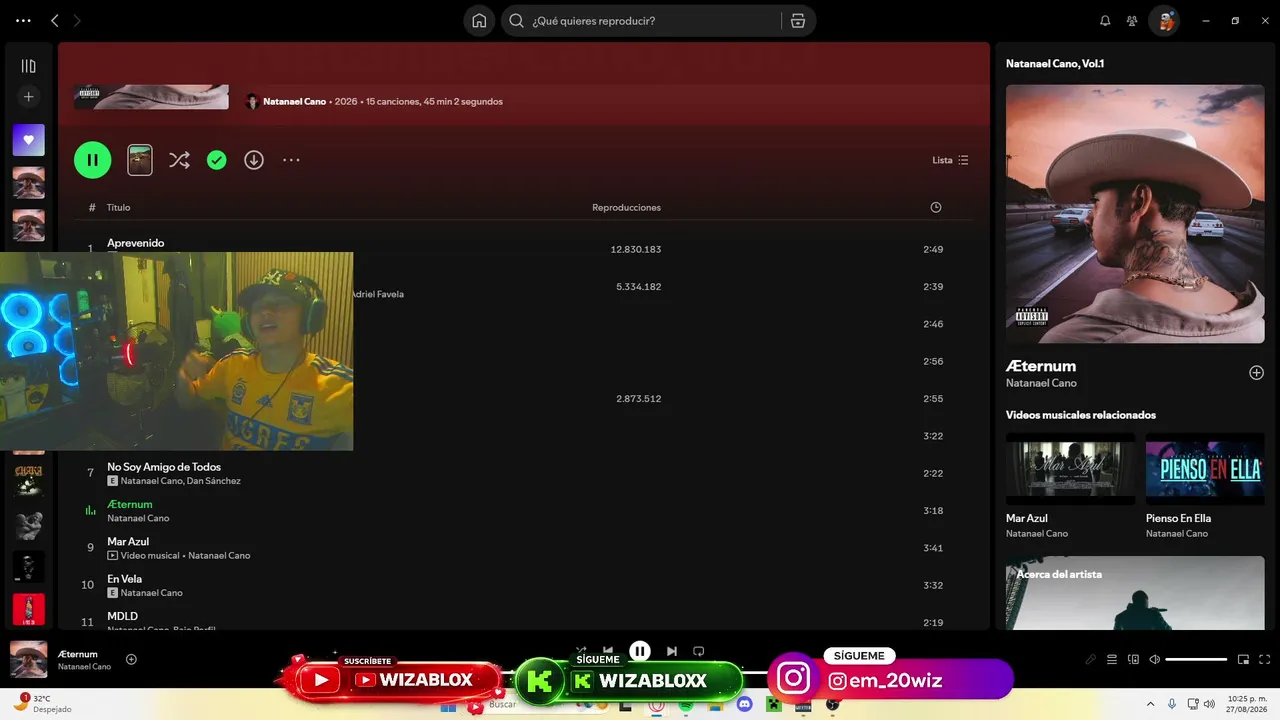
Task: Sort tracks by Título column
Action: coord(119,208)
